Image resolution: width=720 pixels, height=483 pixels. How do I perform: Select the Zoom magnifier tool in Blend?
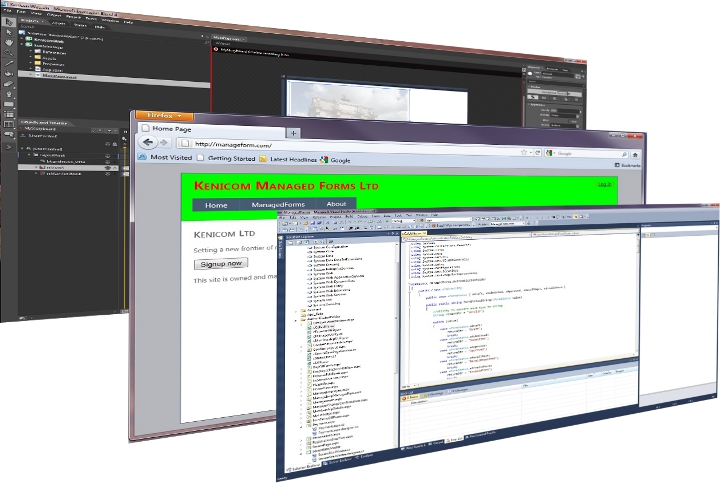(x=9, y=53)
